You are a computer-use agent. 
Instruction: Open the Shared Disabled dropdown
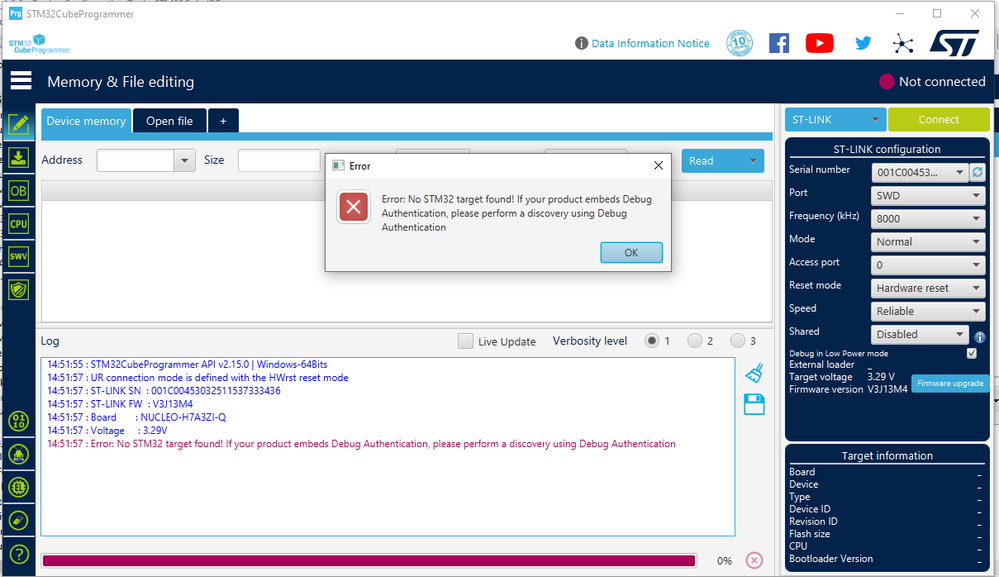click(919, 334)
